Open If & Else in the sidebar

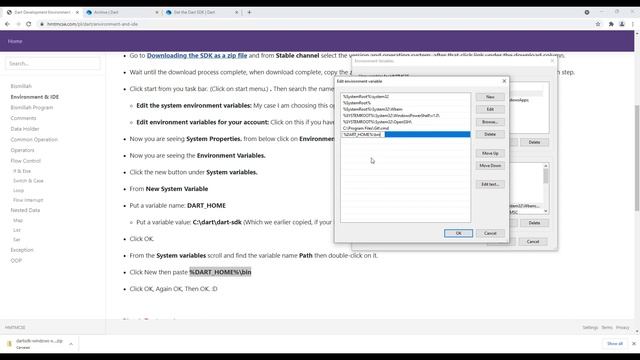point(22,171)
